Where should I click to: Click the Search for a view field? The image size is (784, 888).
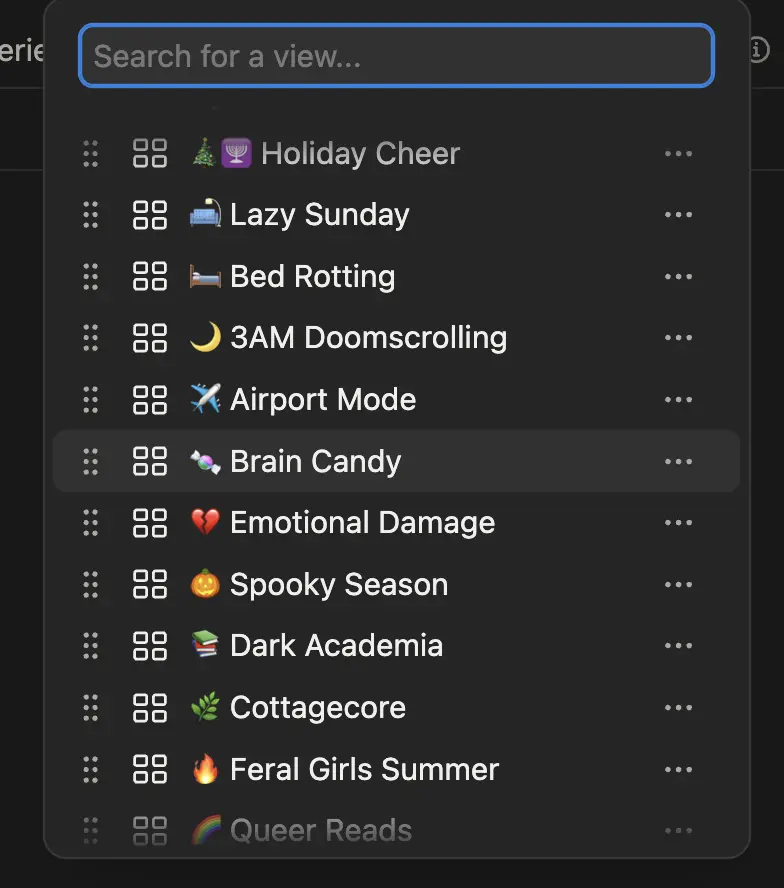[396, 56]
